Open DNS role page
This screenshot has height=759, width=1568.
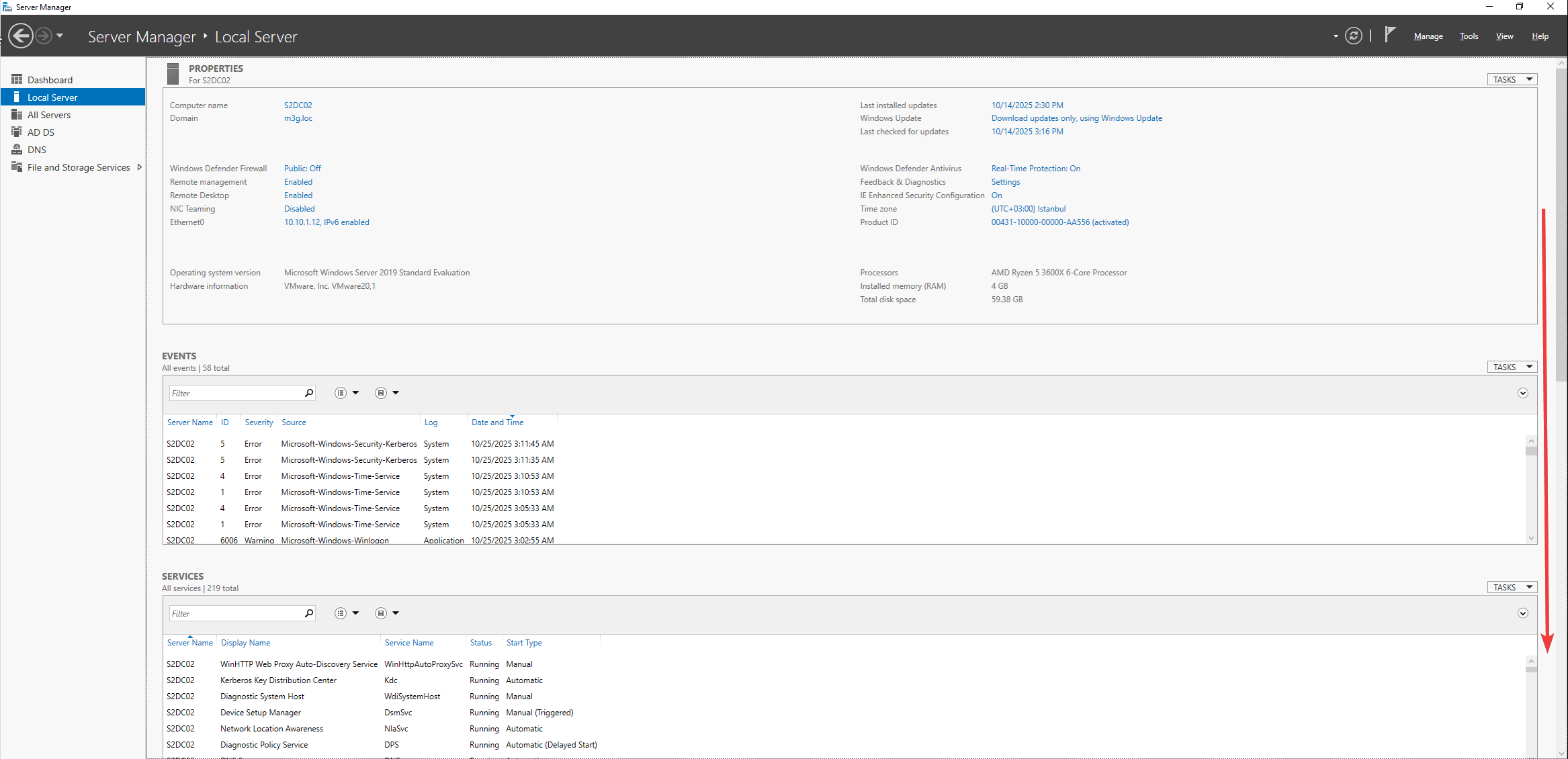point(37,150)
